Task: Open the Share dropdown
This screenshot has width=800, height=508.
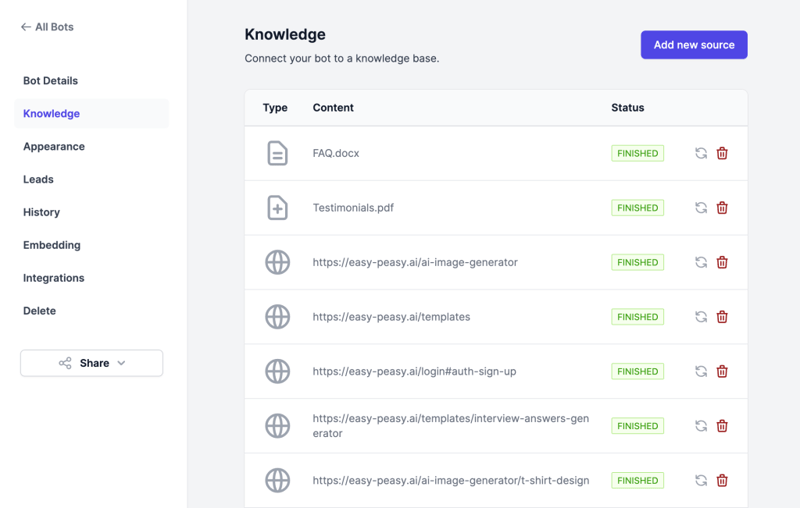Action: (92, 363)
